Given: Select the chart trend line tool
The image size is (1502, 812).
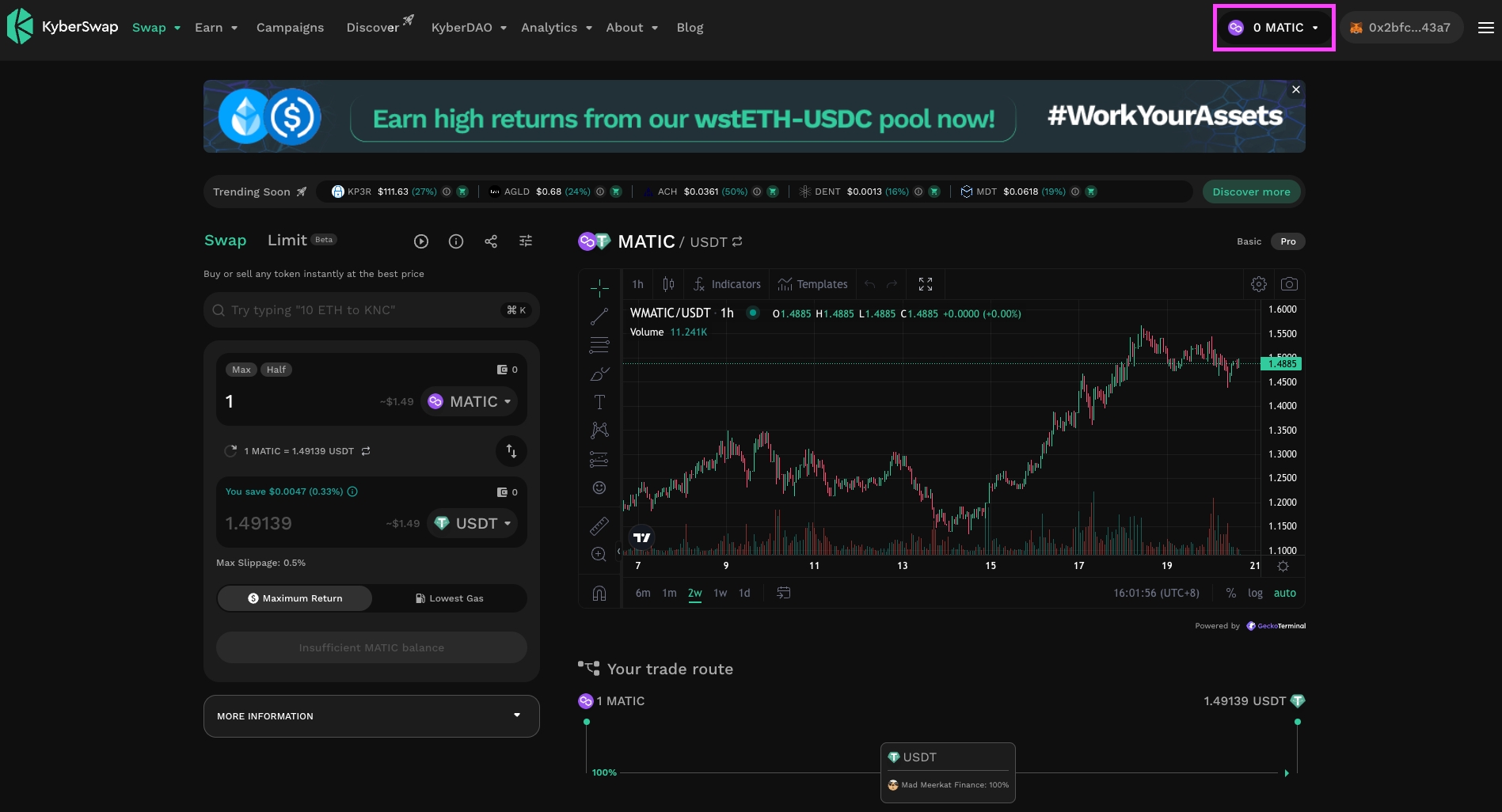Looking at the screenshot, I should click(599, 317).
